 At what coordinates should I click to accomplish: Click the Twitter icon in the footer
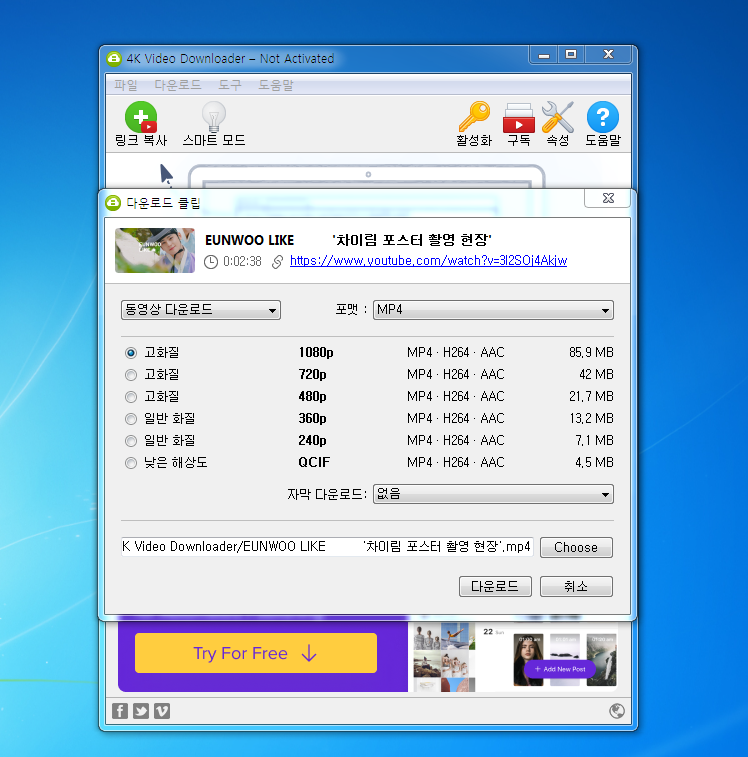tap(141, 711)
